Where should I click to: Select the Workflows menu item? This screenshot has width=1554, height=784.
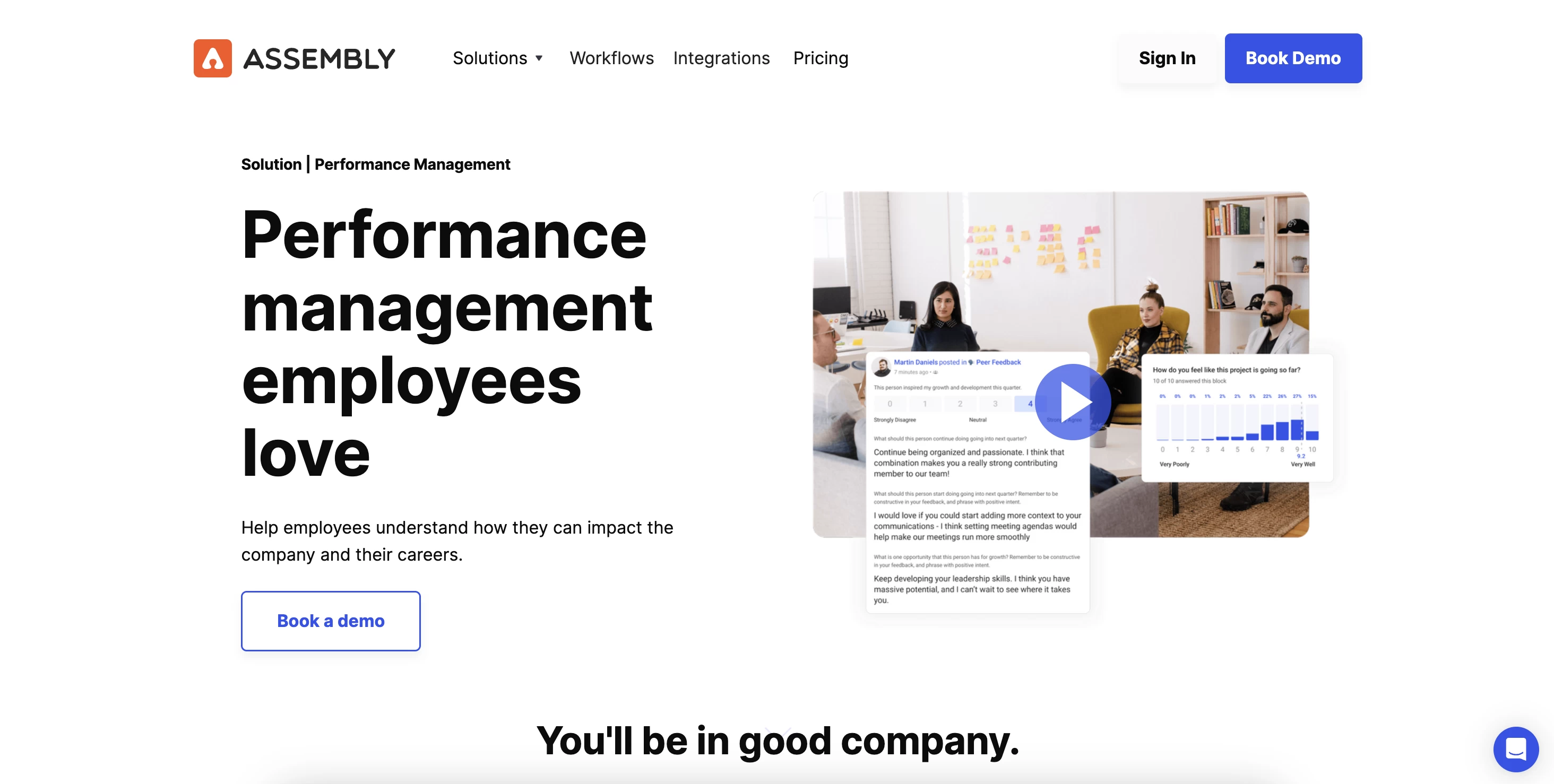pyautogui.click(x=612, y=57)
